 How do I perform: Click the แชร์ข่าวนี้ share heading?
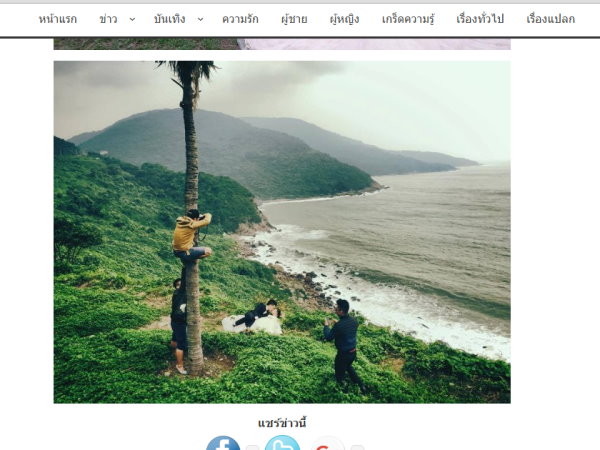pyautogui.click(x=282, y=423)
